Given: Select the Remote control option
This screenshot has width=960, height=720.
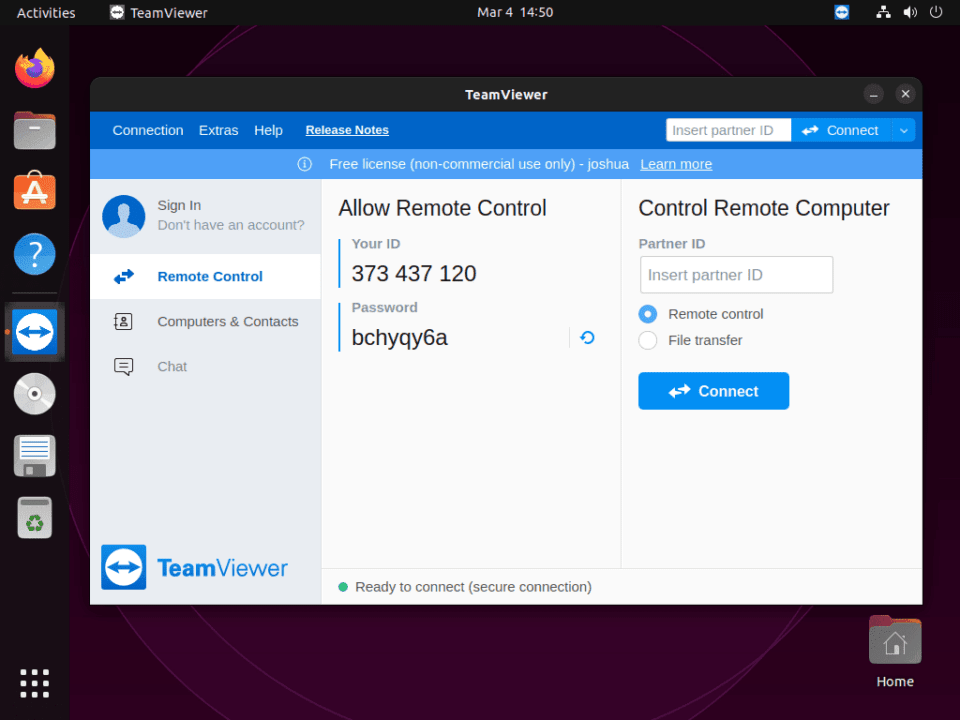Looking at the screenshot, I should pos(647,313).
